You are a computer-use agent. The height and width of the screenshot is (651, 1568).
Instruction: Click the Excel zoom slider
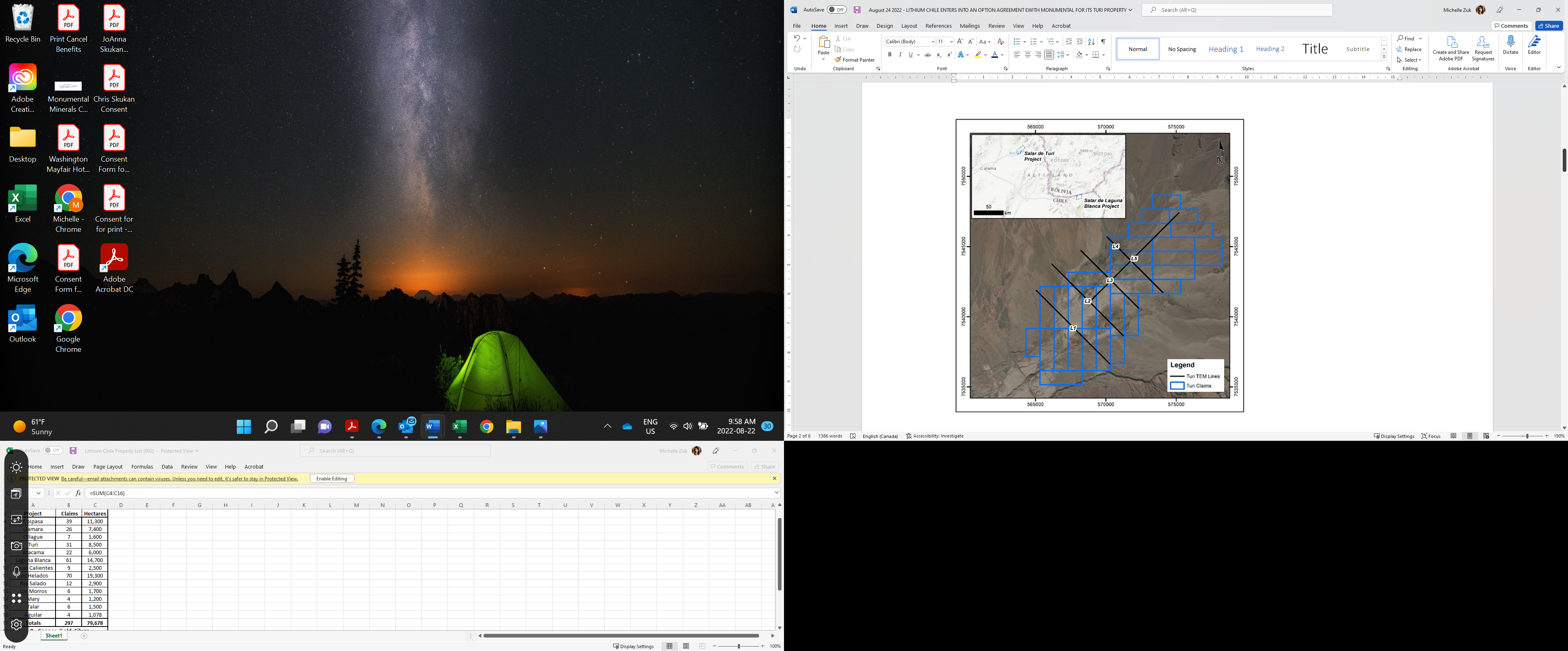pos(738,646)
